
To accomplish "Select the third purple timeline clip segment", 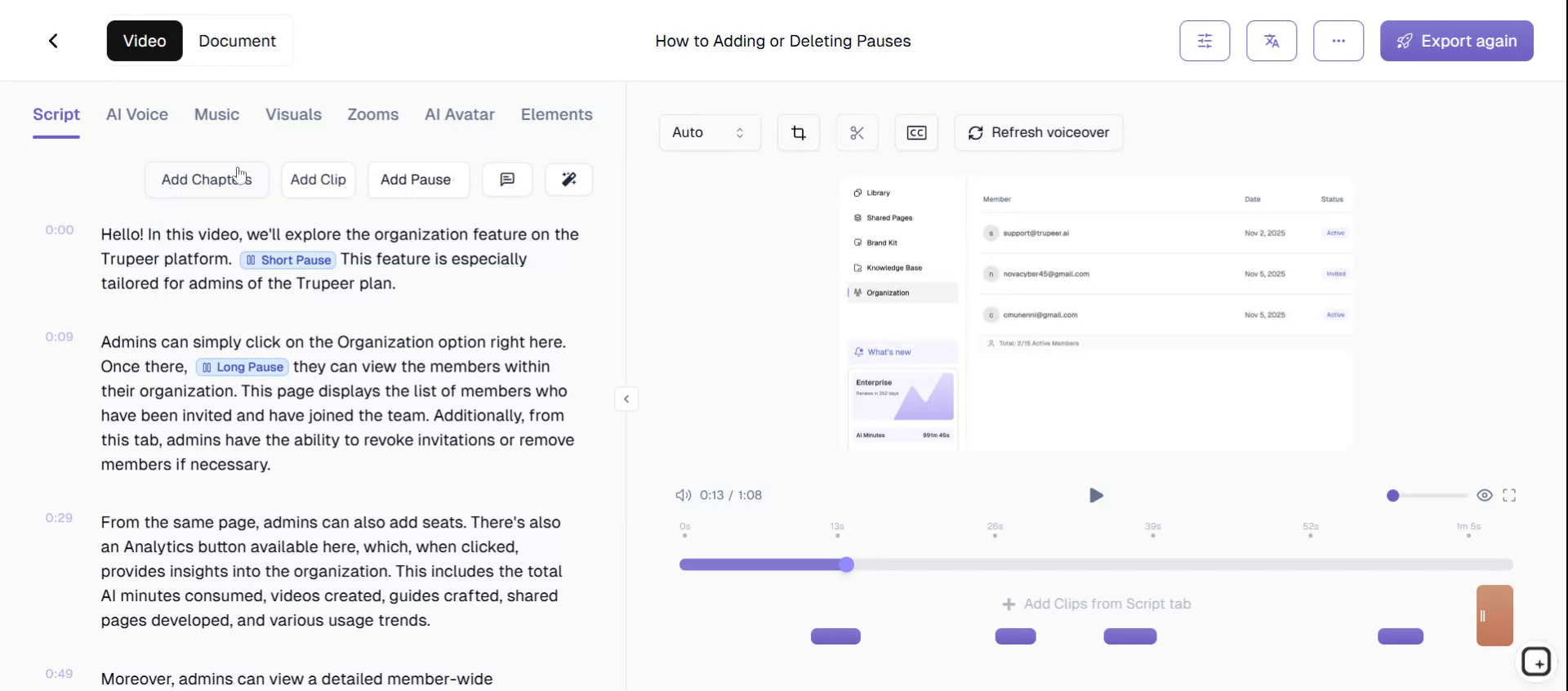I will [1130, 636].
